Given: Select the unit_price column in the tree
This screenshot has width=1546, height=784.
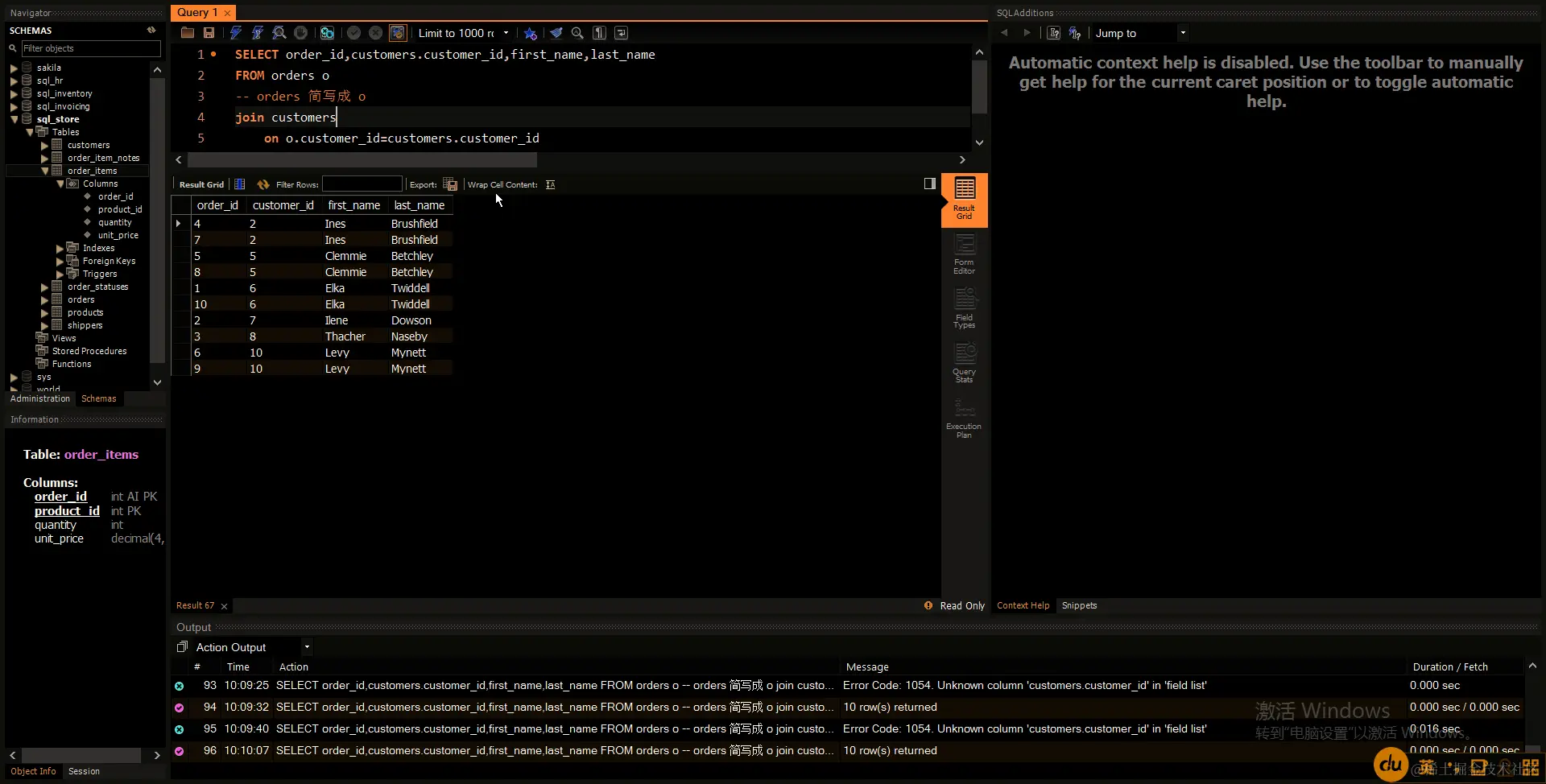Looking at the screenshot, I should (x=118, y=235).
